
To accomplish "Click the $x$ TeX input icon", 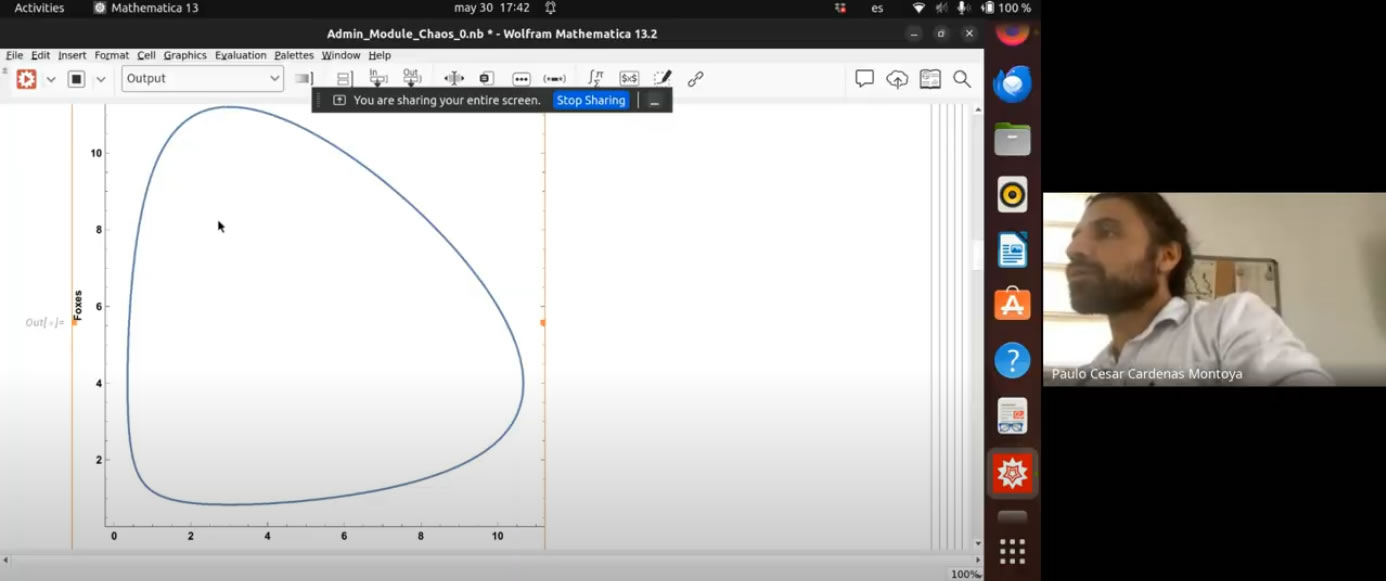I will pyautogui.click(x=629, y=79).
